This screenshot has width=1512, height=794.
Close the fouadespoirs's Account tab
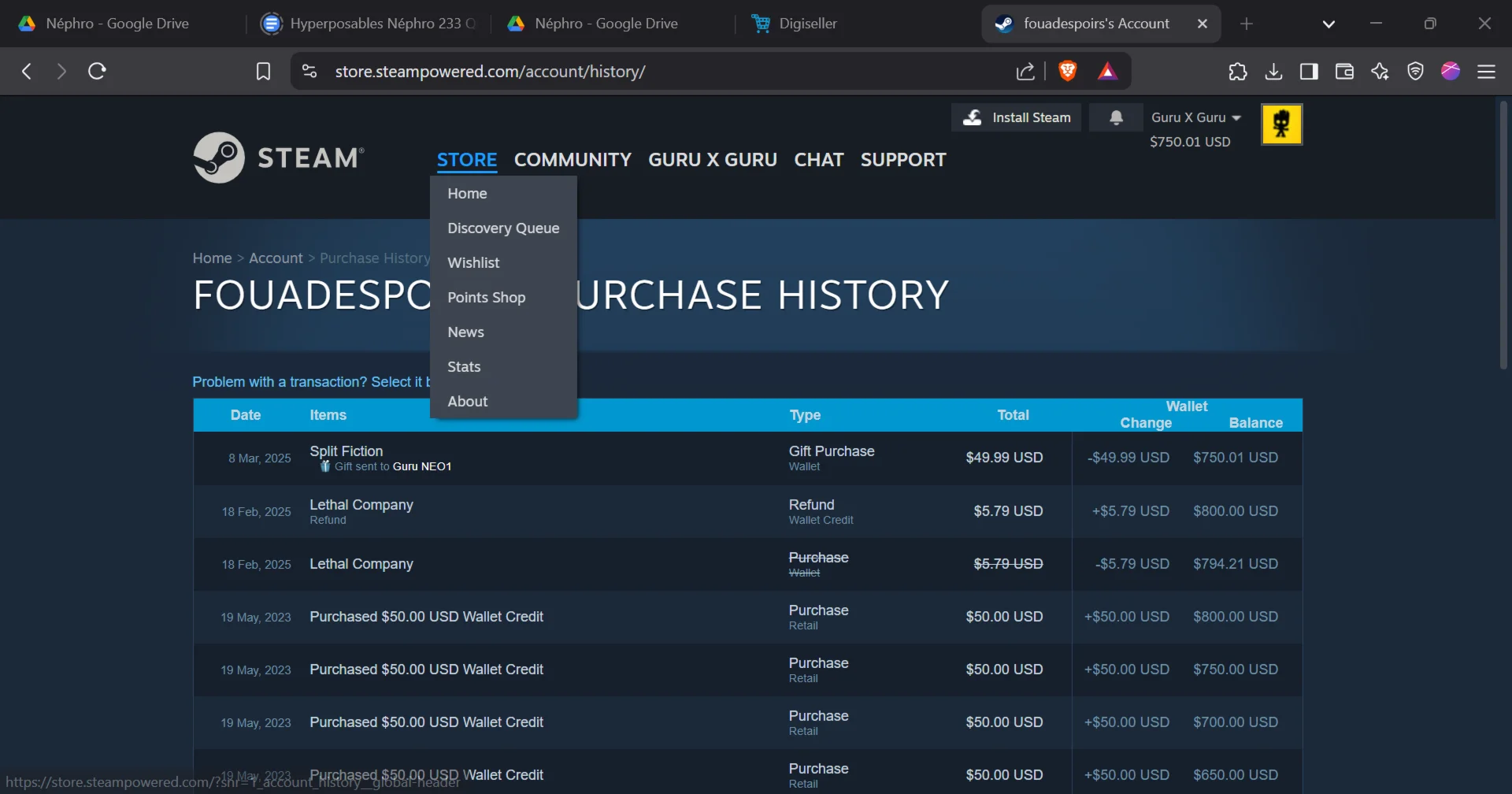pos(1203,24)
